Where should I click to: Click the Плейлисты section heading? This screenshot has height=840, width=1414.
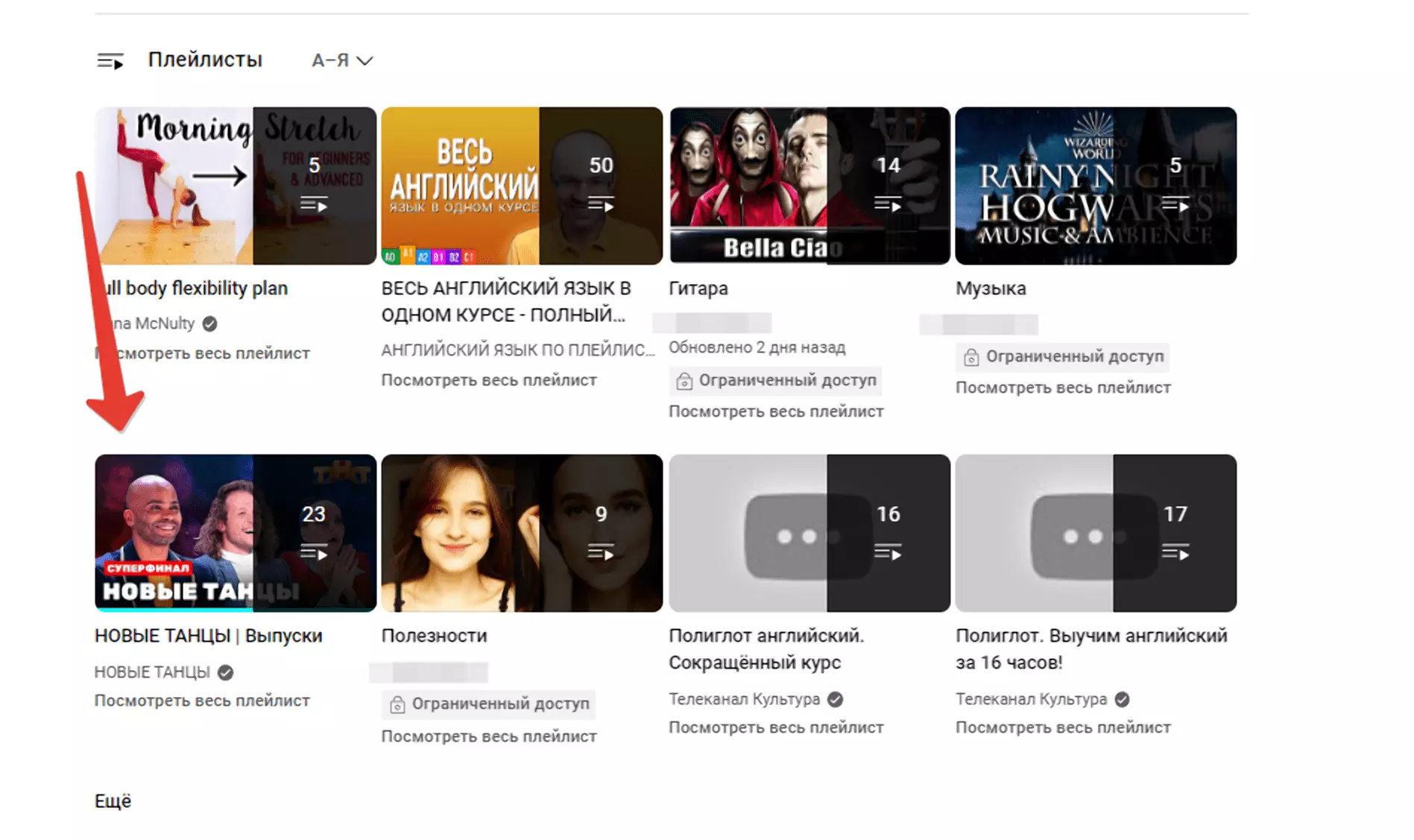[205, 60]
